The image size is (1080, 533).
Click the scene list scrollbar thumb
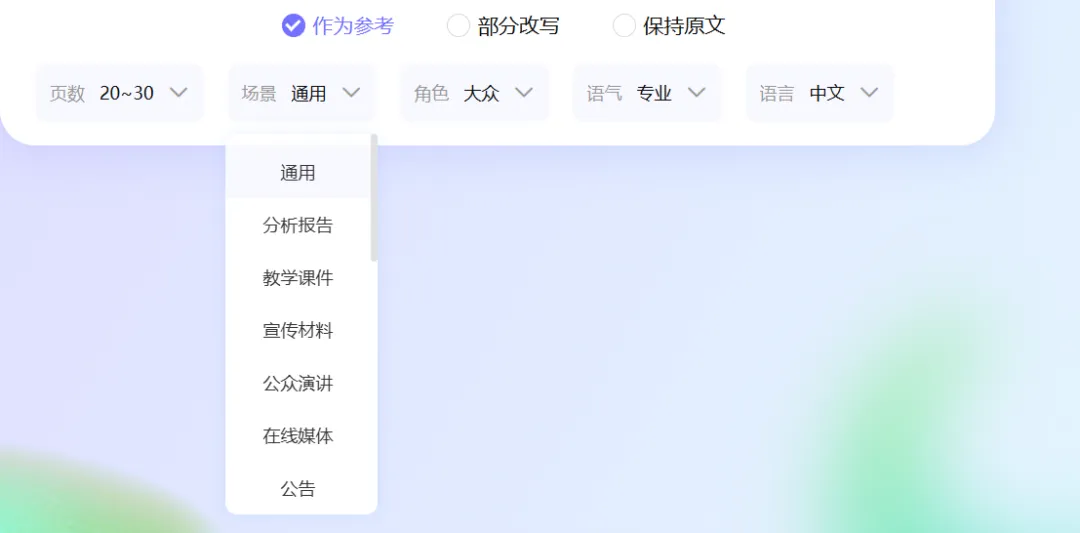[x=374, y=198]
